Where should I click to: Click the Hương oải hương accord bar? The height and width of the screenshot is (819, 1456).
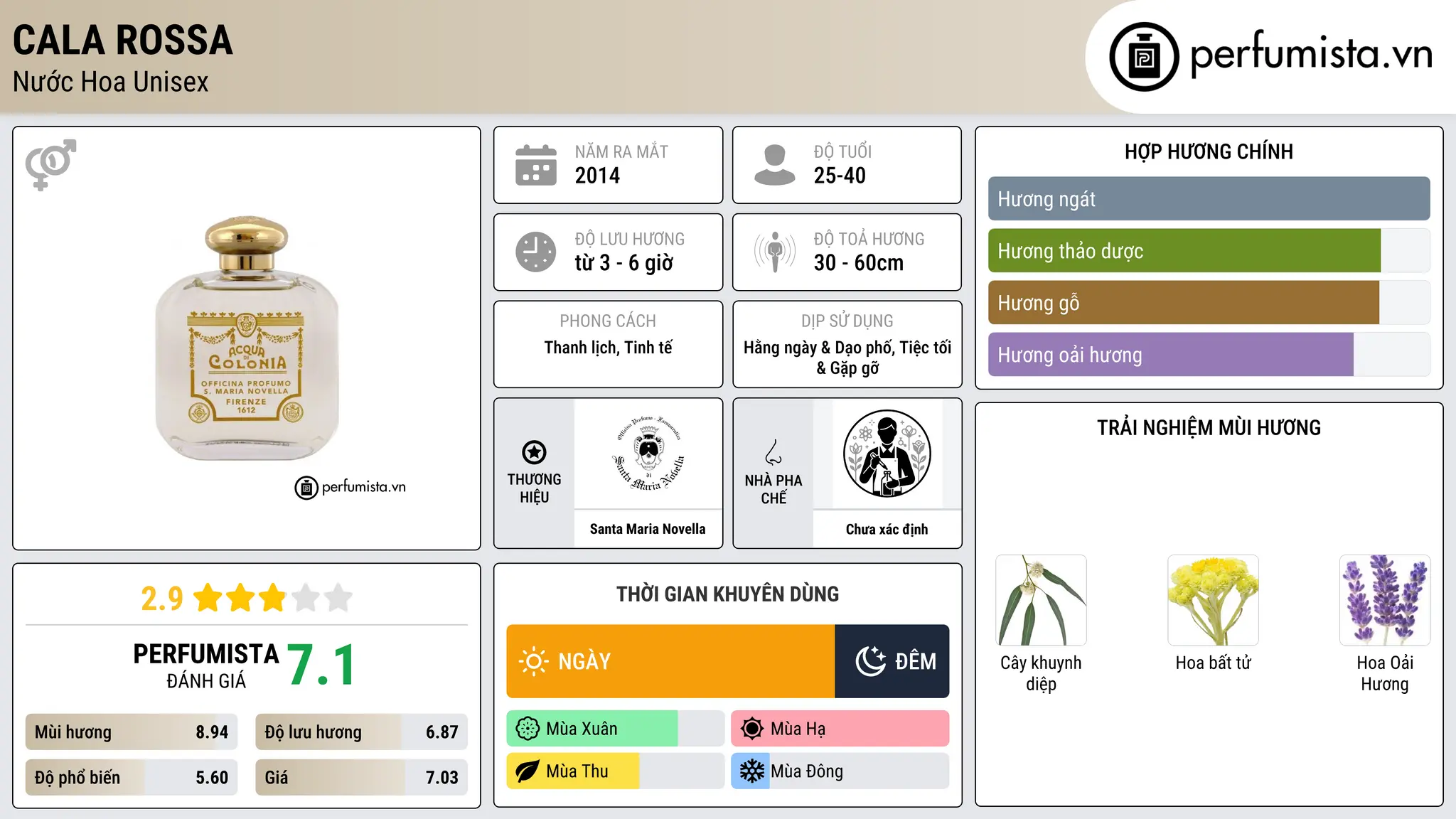1209,355
